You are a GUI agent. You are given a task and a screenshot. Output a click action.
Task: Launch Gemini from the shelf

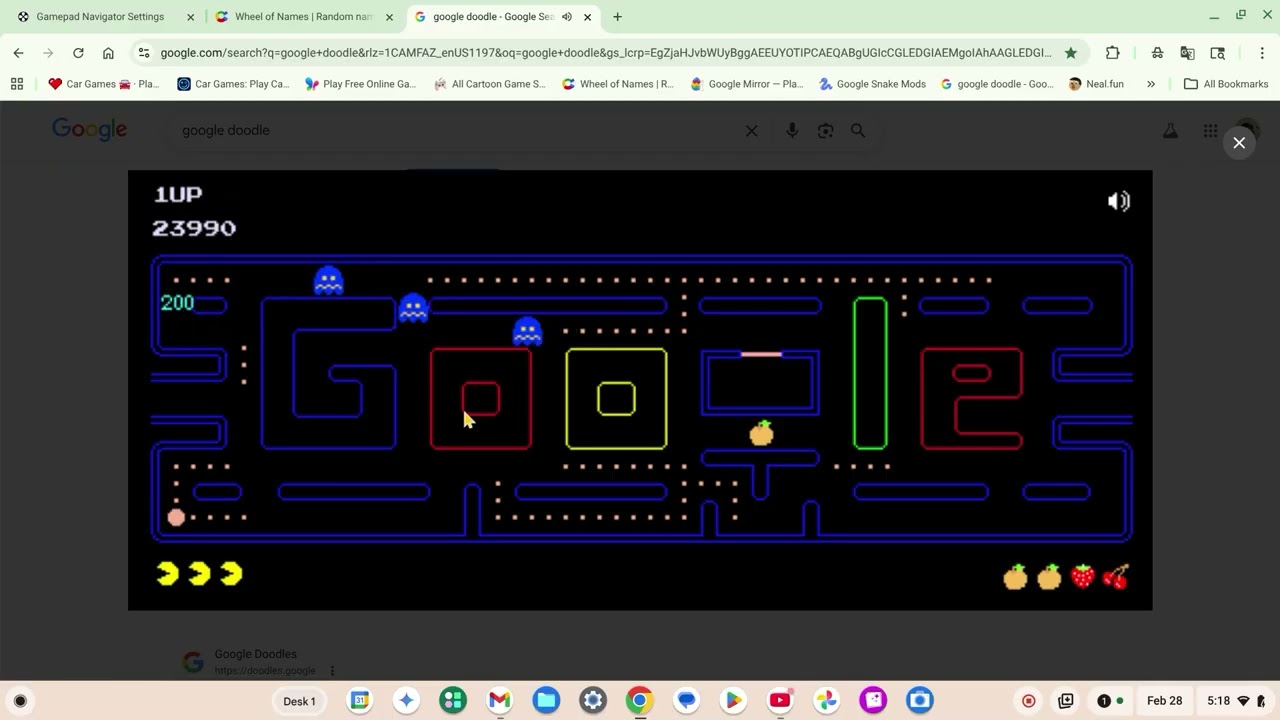(x=406, y=701)
